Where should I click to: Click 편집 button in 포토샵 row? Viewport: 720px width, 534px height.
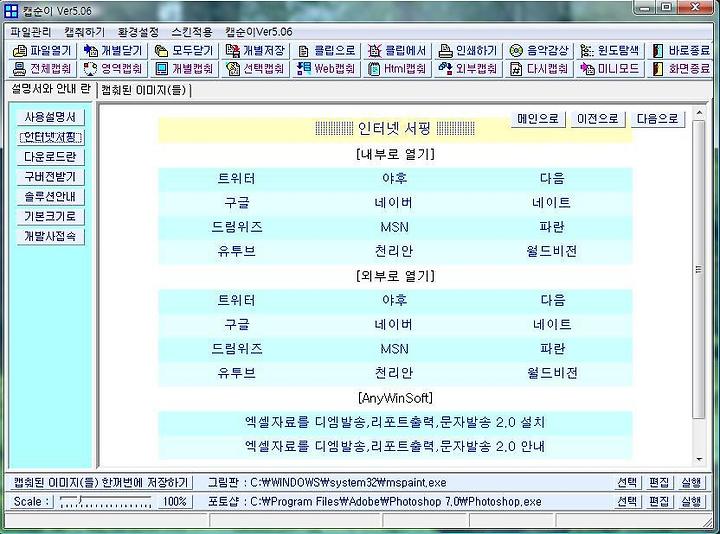click(x=659, y=501)
